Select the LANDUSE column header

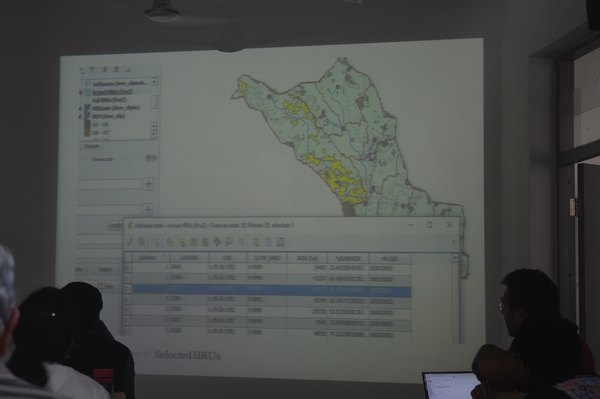point(189,258)
